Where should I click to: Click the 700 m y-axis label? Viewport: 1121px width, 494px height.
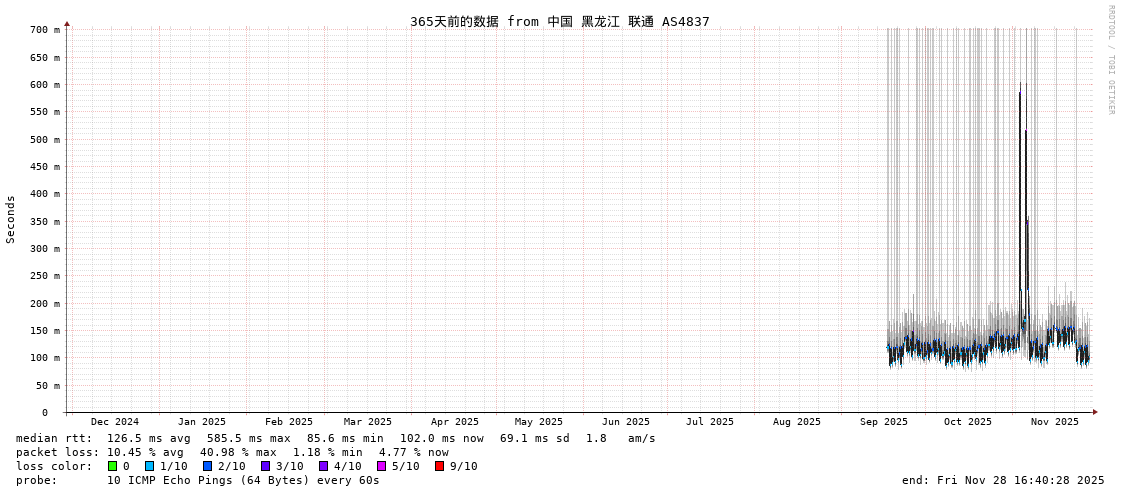(x=44, y=30)
